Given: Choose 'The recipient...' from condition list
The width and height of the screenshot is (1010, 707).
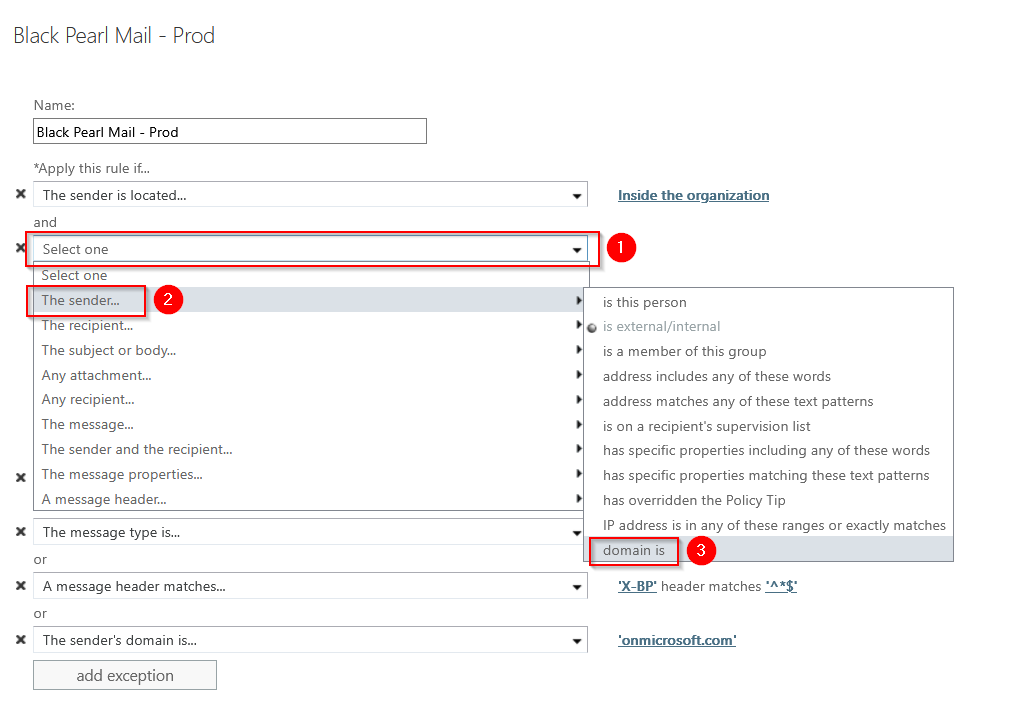Looking at the screenshot, I should [x=87, y=325].
